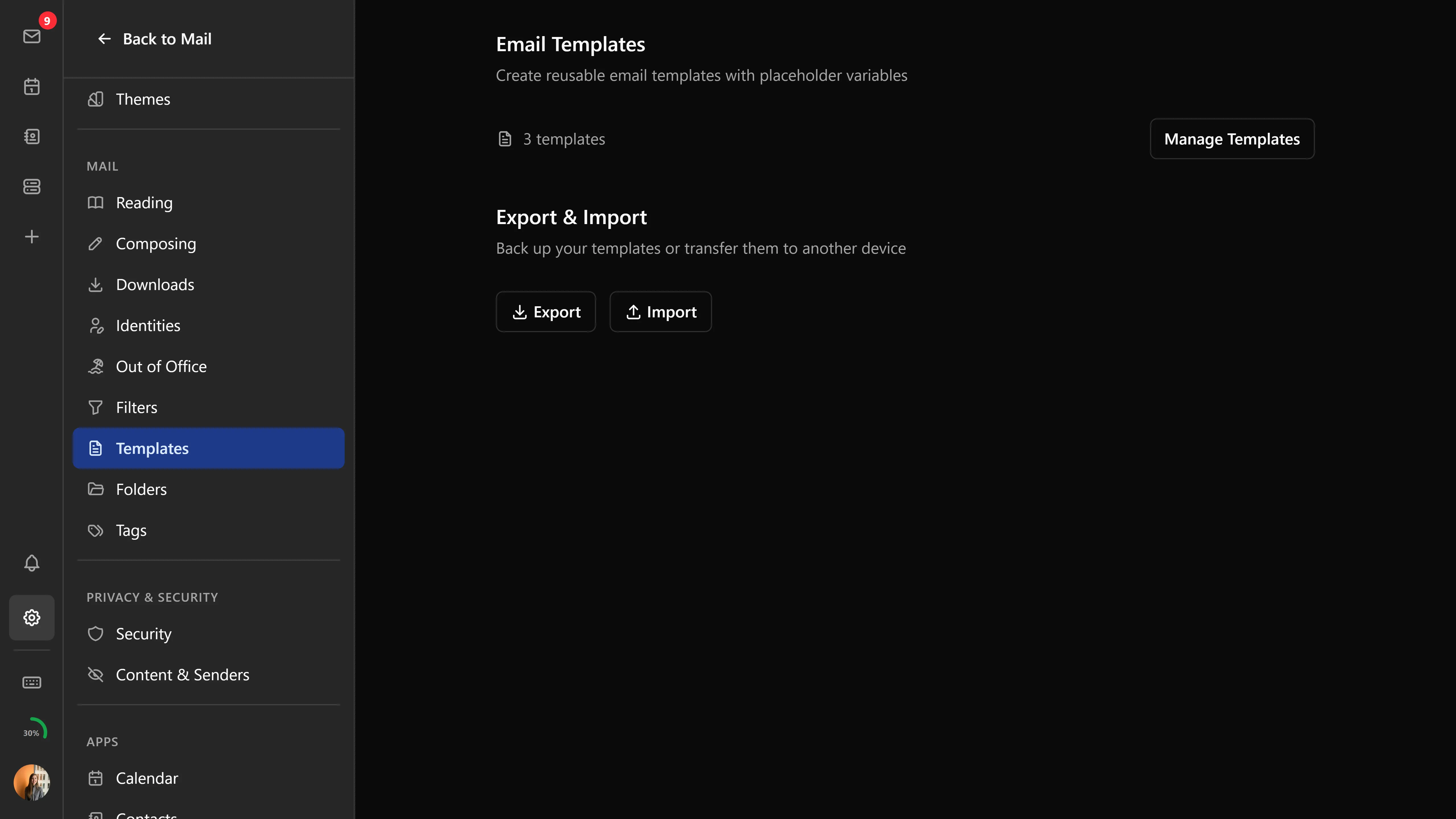
Task: Click the plus icon in left rail
Action: [32, 236]
